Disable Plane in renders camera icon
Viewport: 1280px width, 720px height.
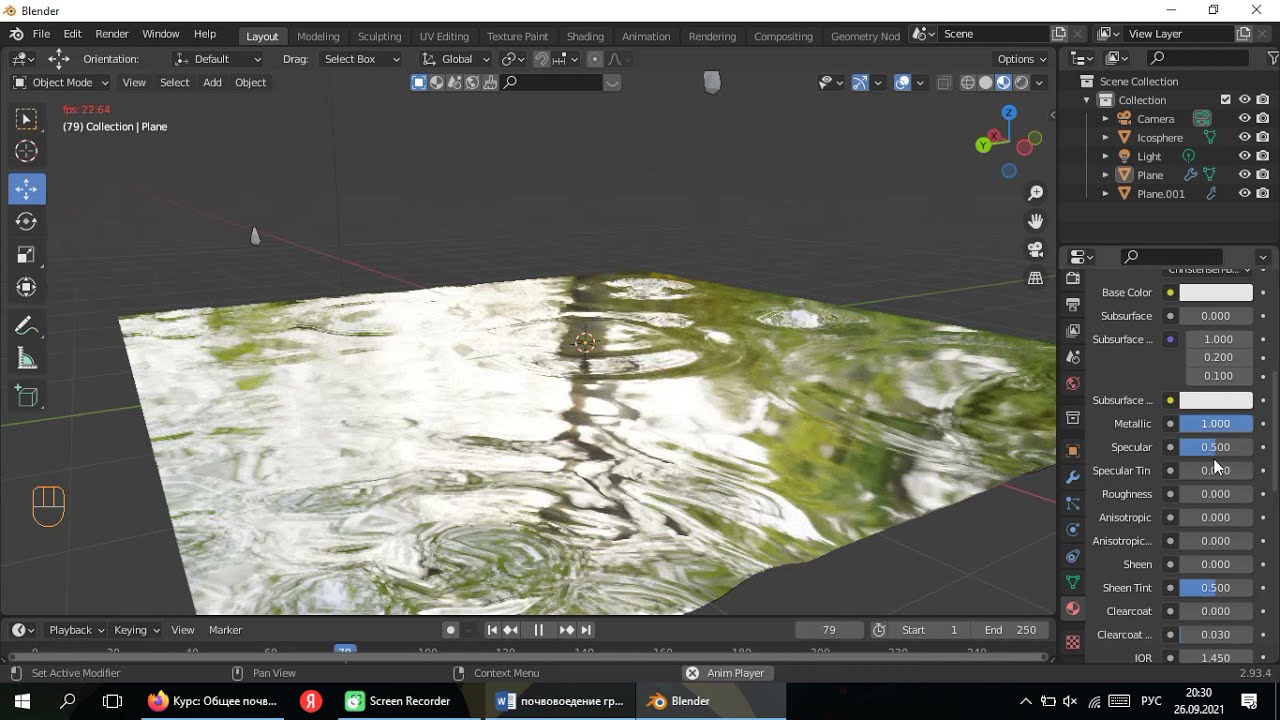tap(1263, 175)
